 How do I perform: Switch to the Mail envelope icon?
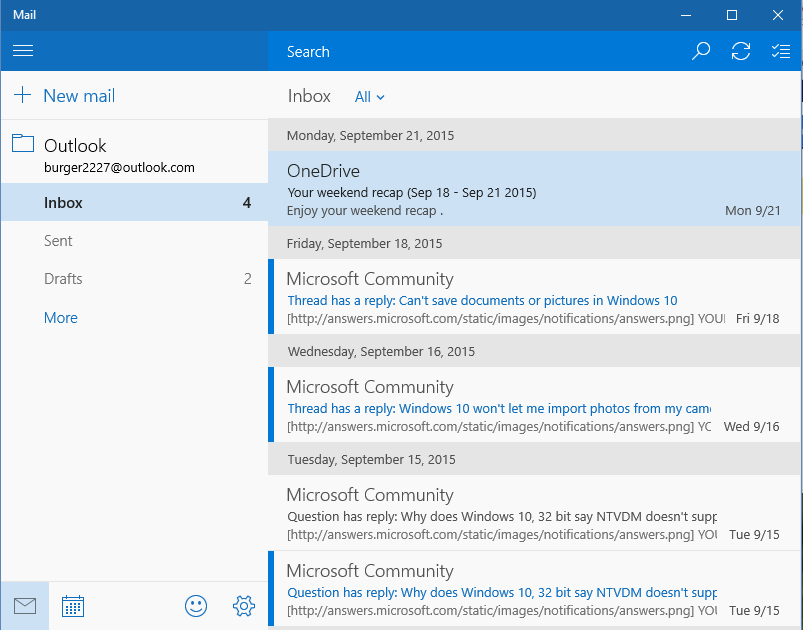(25, 606)
